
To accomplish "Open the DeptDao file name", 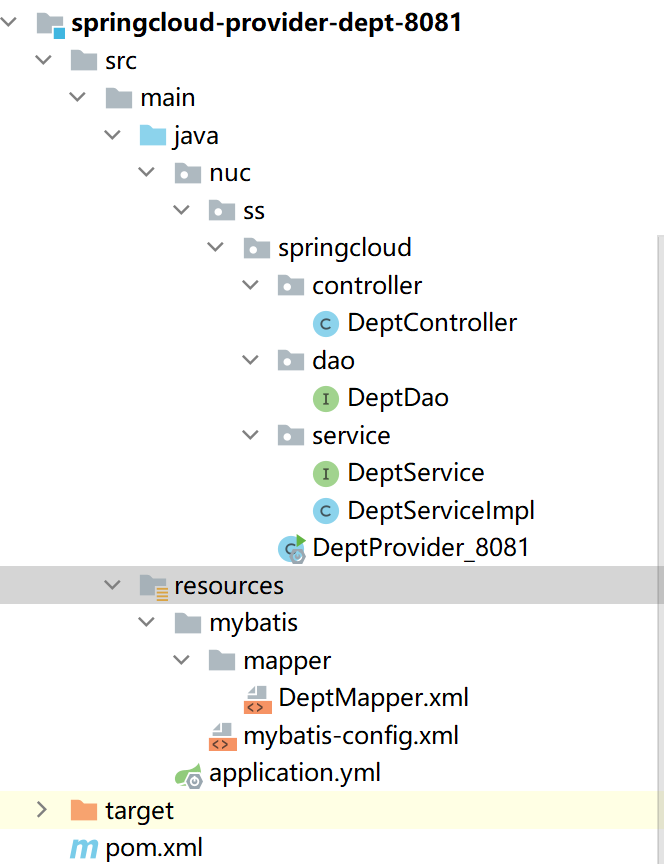I will (398, 399).
